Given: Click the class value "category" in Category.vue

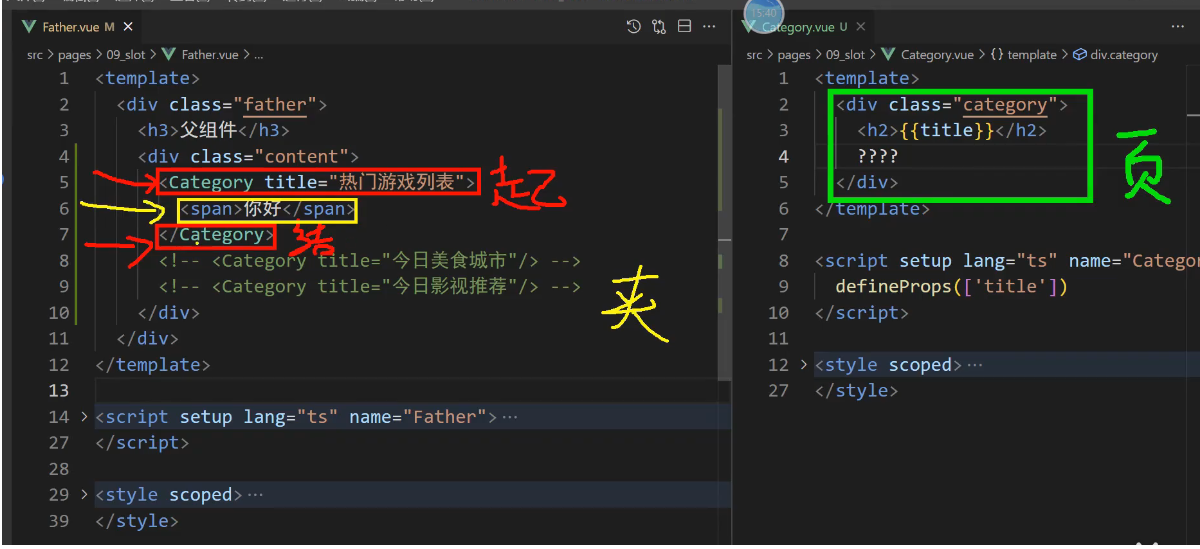Looking at the screenshot, I should click(1005, 105).
